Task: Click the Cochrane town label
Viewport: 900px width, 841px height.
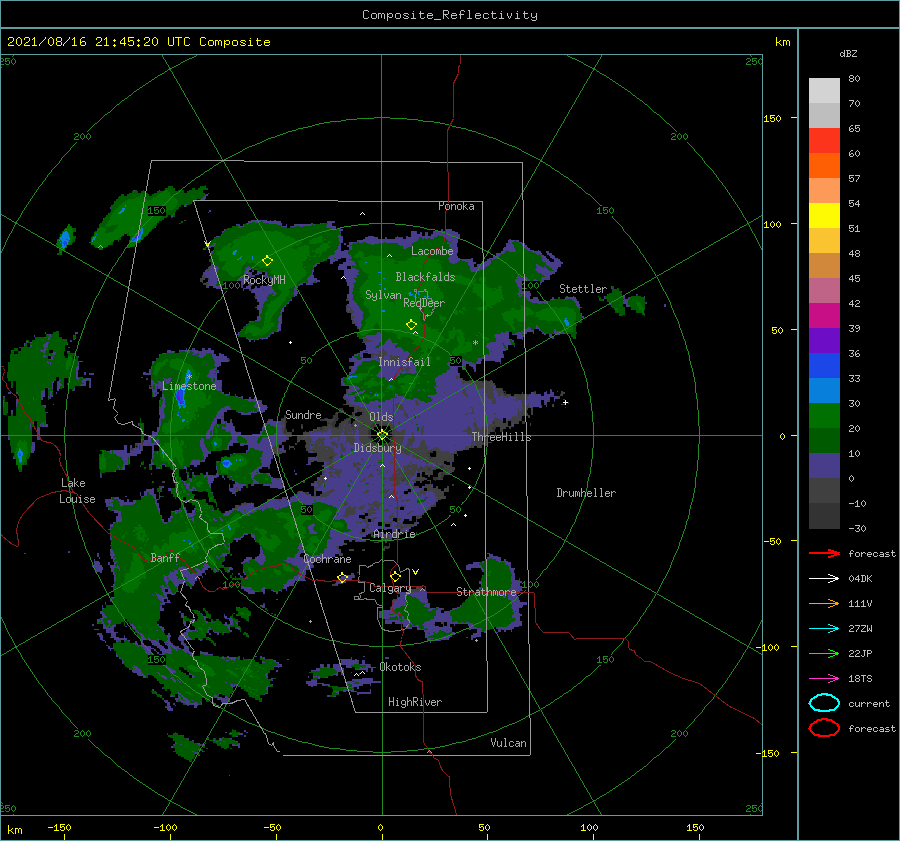Action: tap(327, 559)
